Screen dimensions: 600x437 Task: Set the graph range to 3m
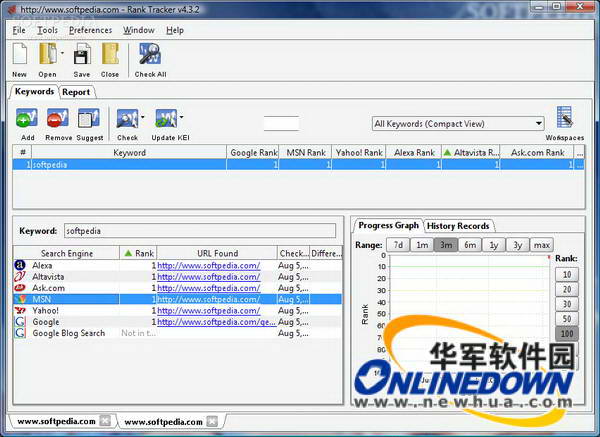click(446, 245)
